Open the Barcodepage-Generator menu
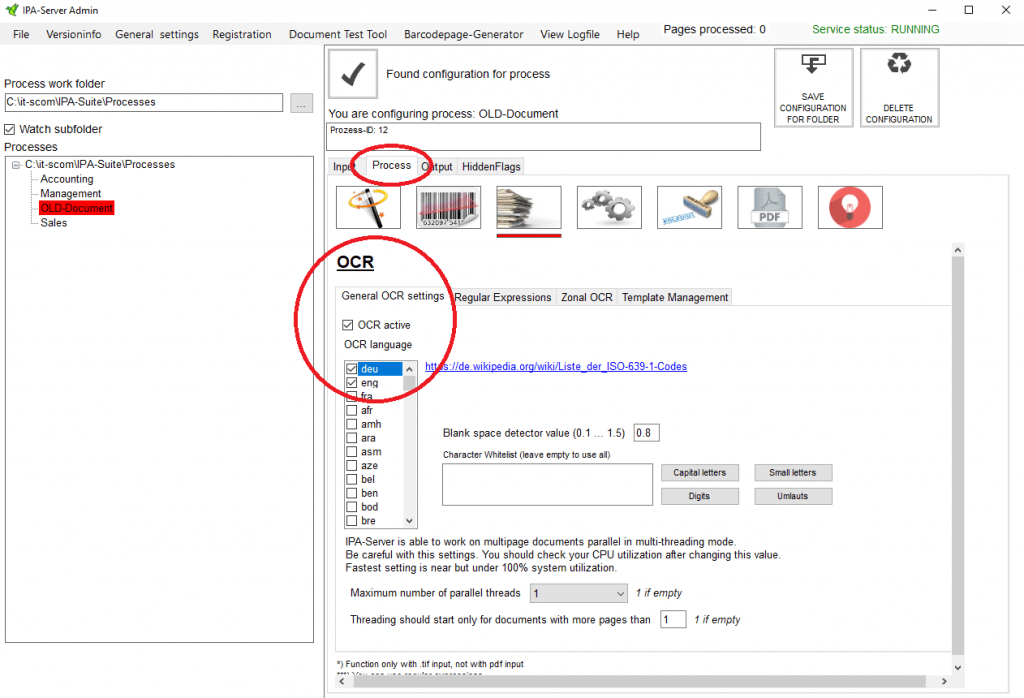This screenshot has width=1024, height=698. coord(463,34)
